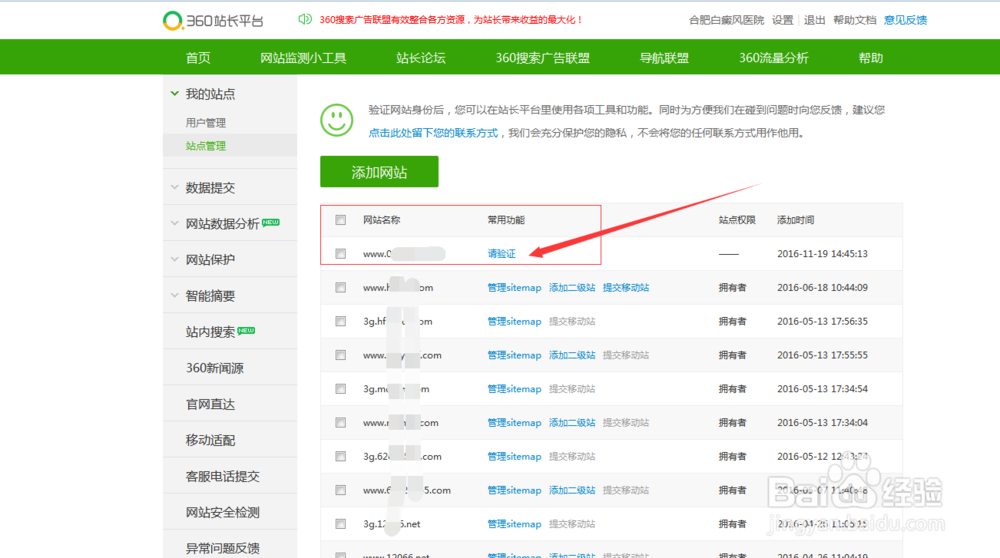Check the box for the 3g.62 site row

pyautogui.click(x=341, y=457)
